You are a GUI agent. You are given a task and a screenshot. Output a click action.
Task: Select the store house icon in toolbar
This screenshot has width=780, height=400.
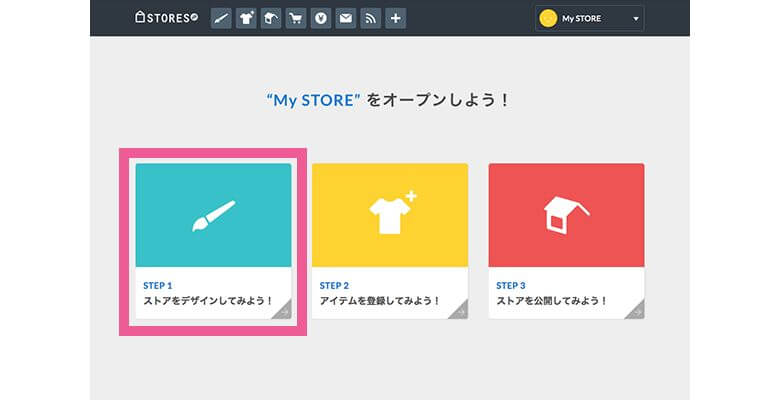coord(271,18)
